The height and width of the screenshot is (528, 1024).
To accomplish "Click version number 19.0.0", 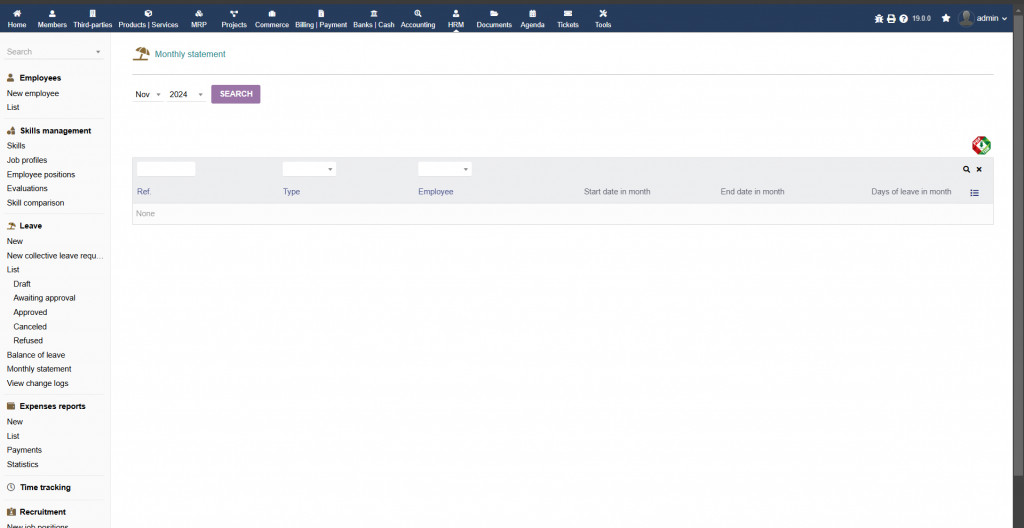I will pos(921,18).
